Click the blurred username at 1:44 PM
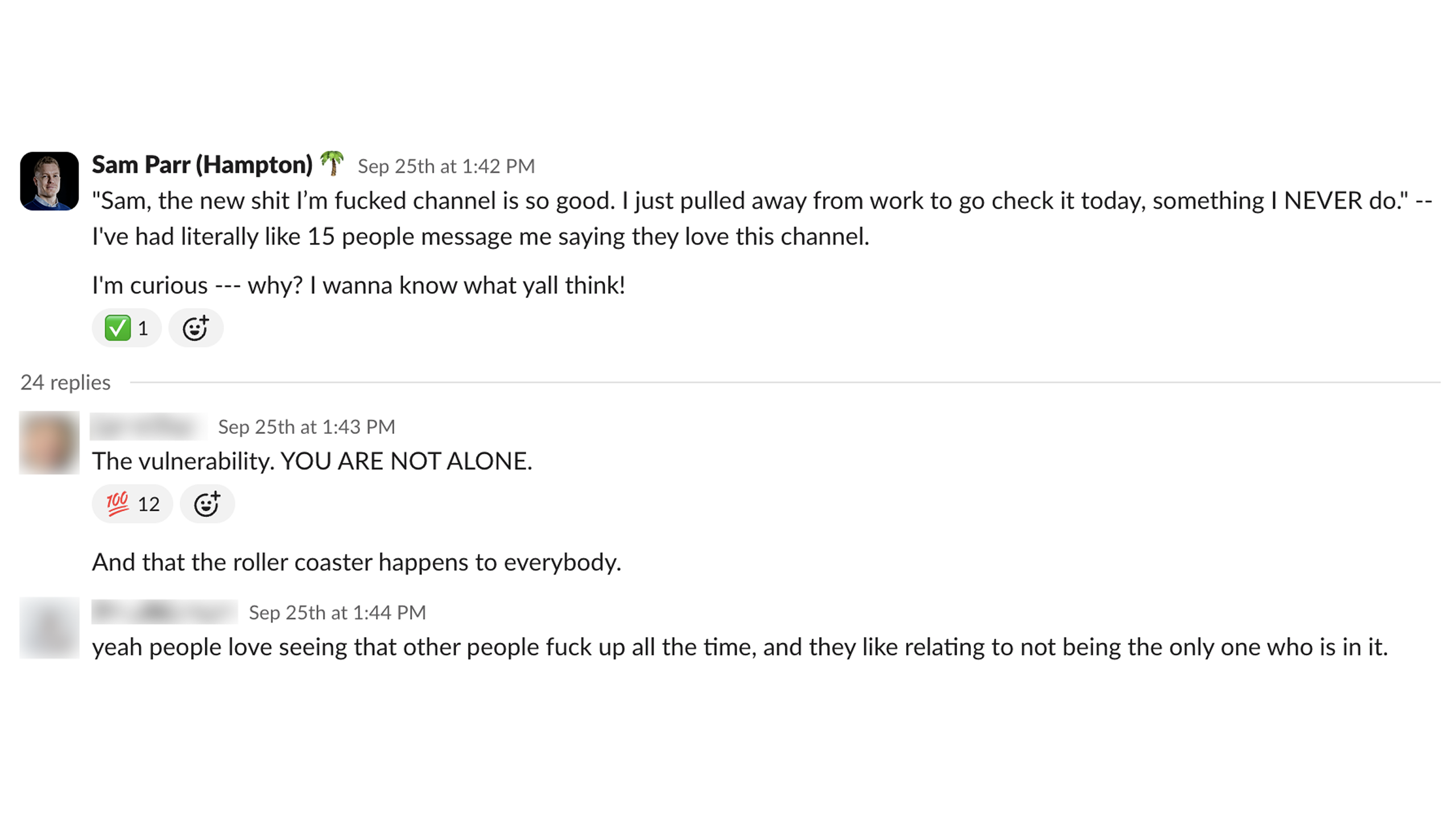Screen dimensions: 1456x819 click(164, 612)
